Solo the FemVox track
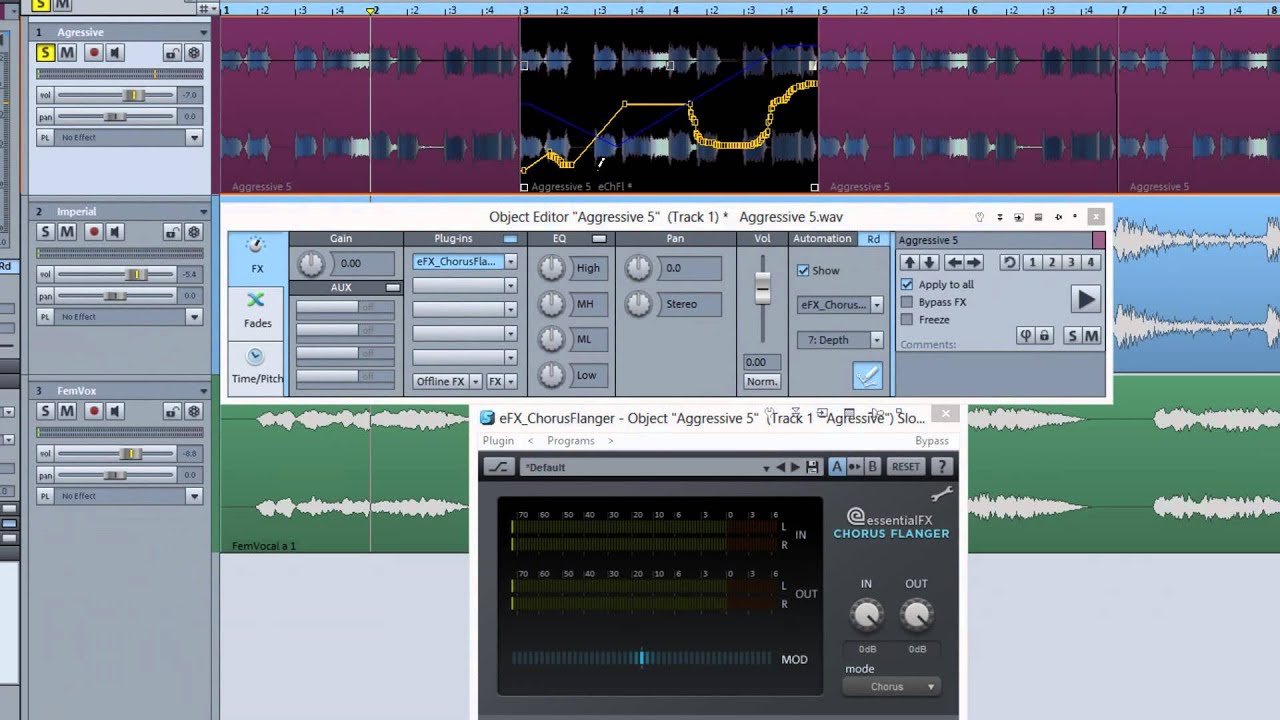Viewport: 1280px width, 720px height. pyautogui.click(x=45, y=411)
